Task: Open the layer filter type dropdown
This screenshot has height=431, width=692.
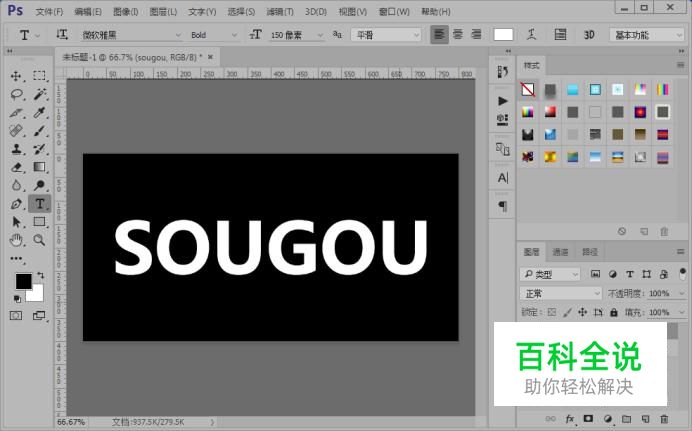Action: coord(550,274)
